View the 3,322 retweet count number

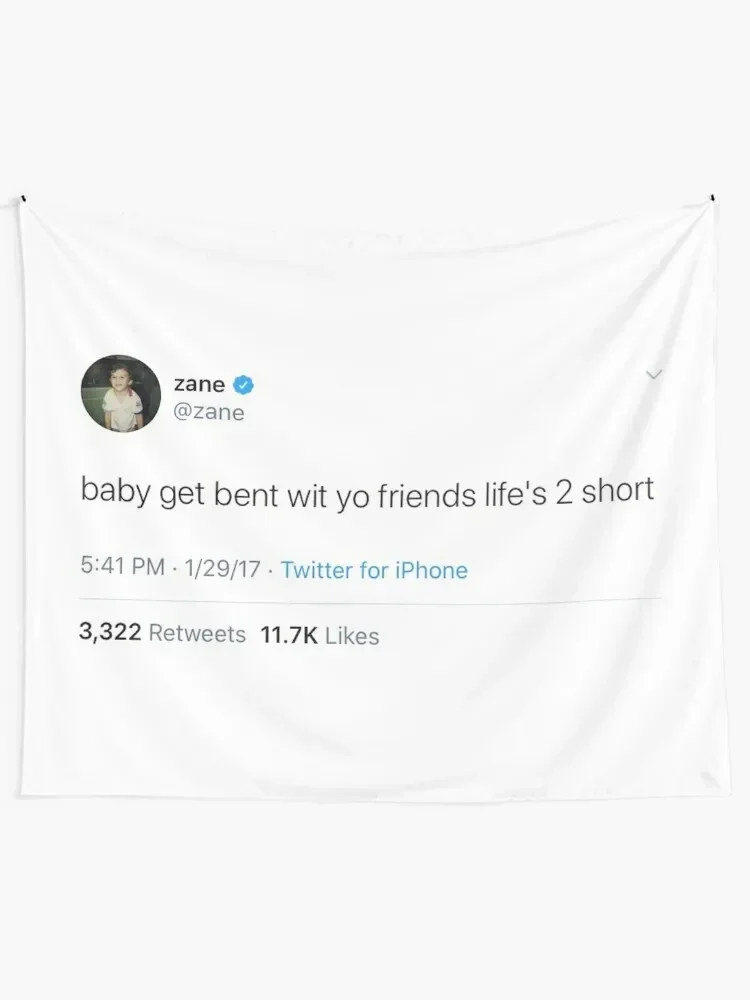pyautogui.click(x=110, y=632)
